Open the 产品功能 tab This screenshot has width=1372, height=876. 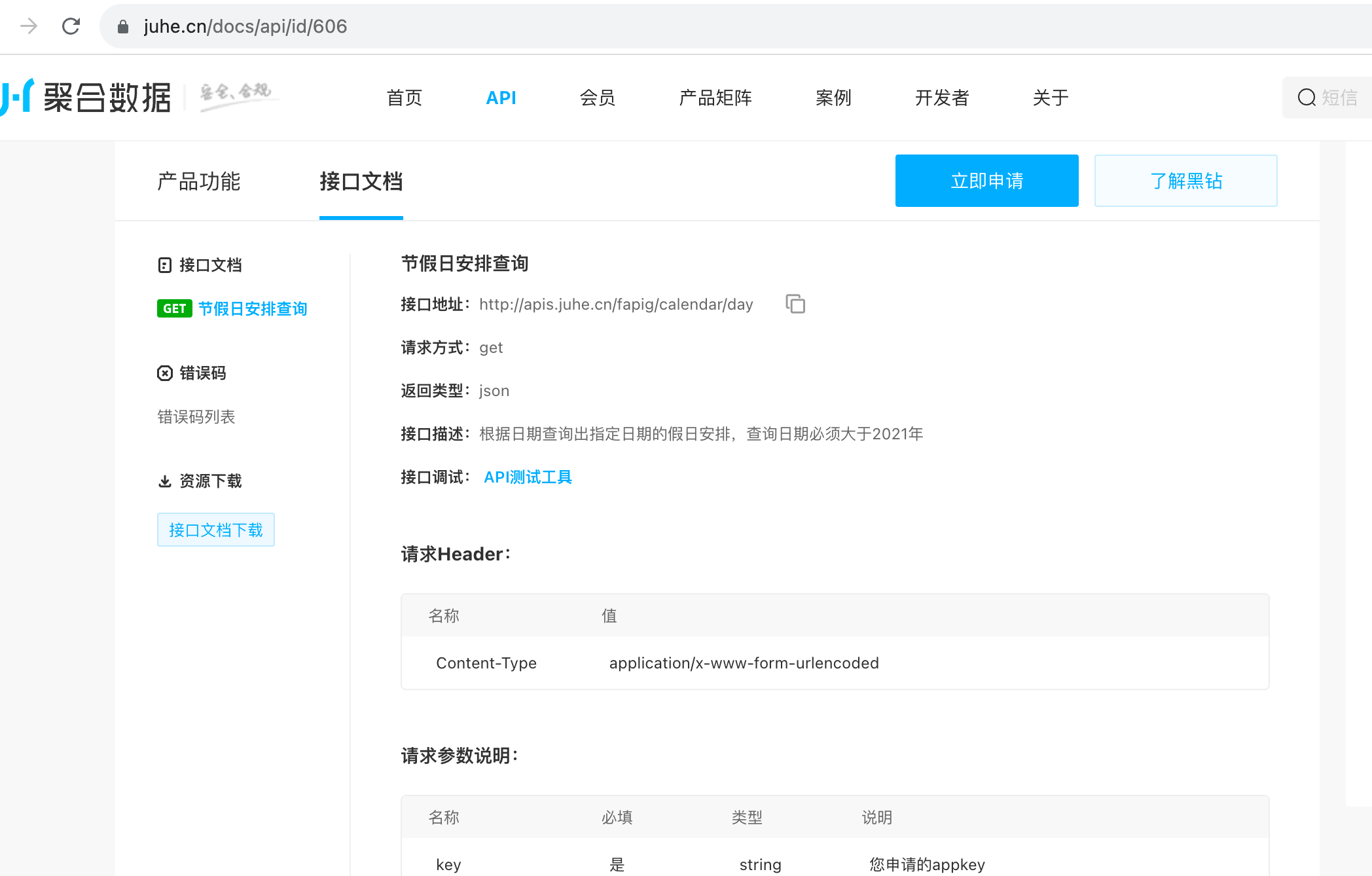(x=199, y=181)
